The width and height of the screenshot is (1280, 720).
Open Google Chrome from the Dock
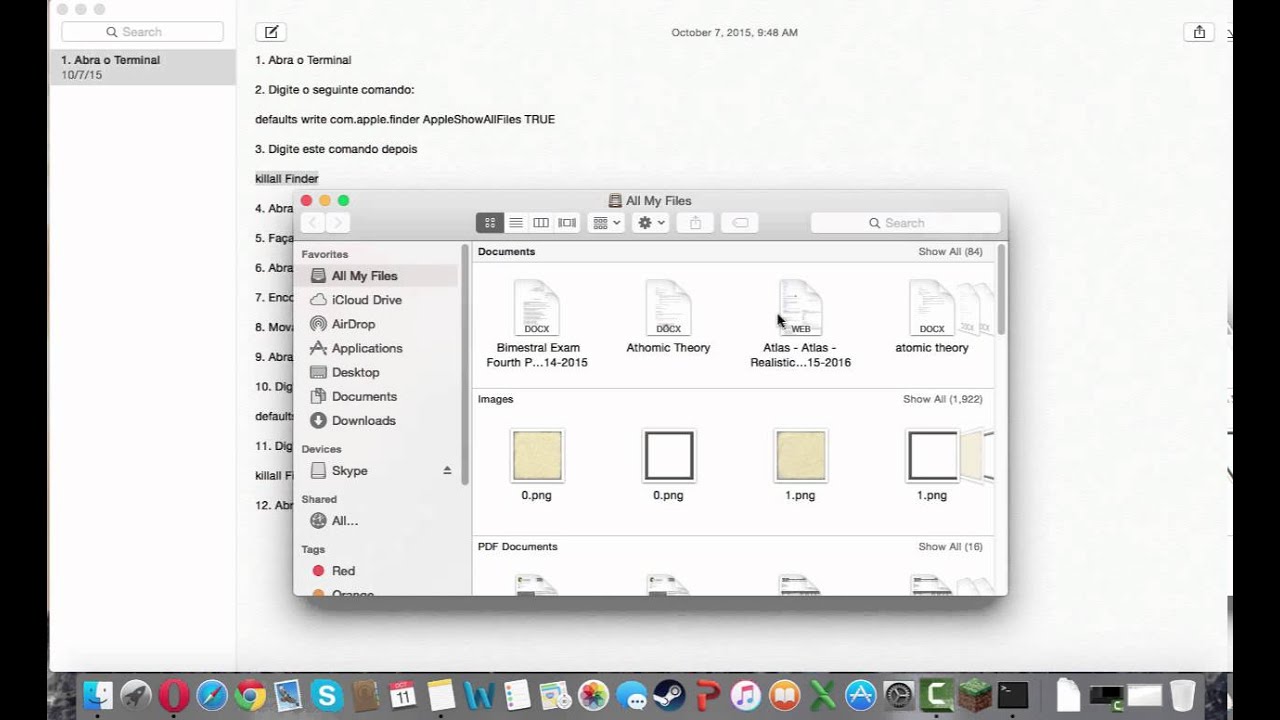pyautogui.click(x=250, y=695)
